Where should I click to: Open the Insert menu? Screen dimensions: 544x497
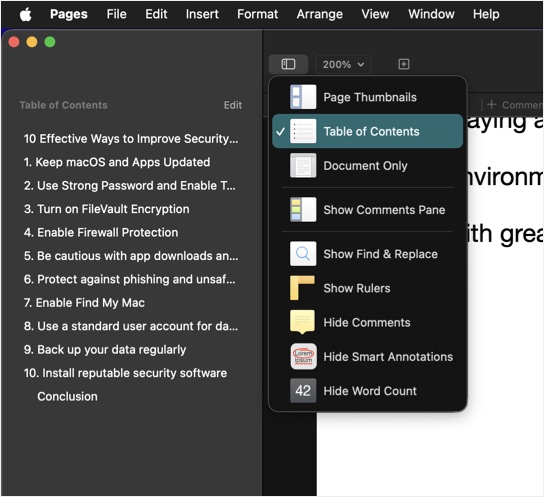[202, 14]
